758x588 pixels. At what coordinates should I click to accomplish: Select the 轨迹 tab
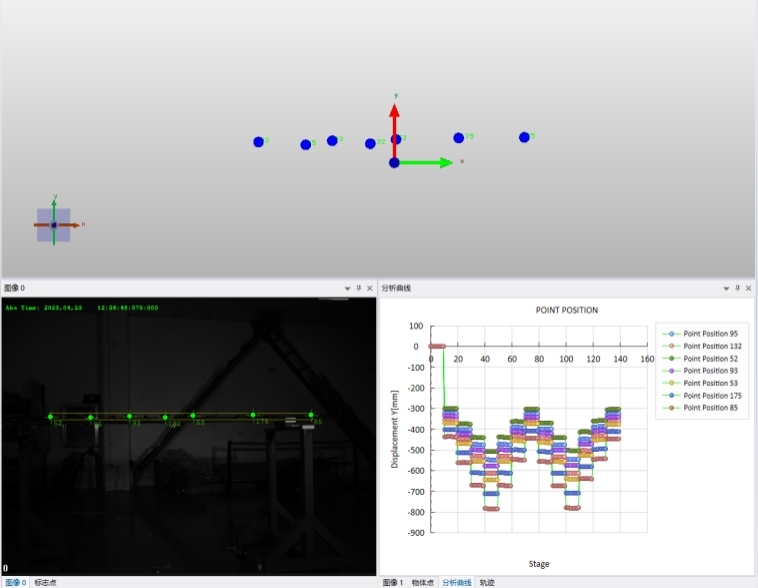click(x=487, y=582)
